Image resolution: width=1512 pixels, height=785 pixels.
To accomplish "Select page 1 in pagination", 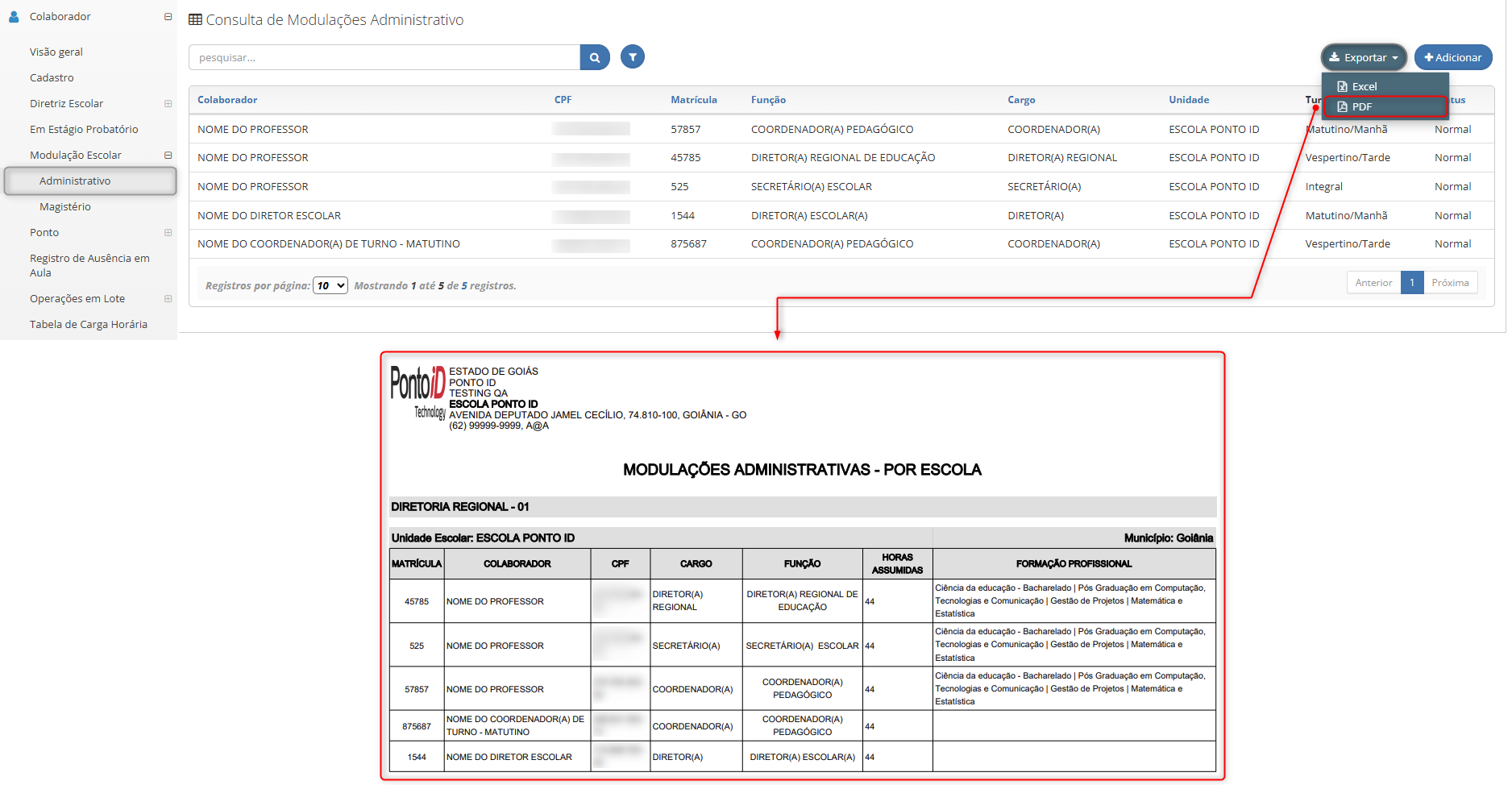I will pos(1412,283).
